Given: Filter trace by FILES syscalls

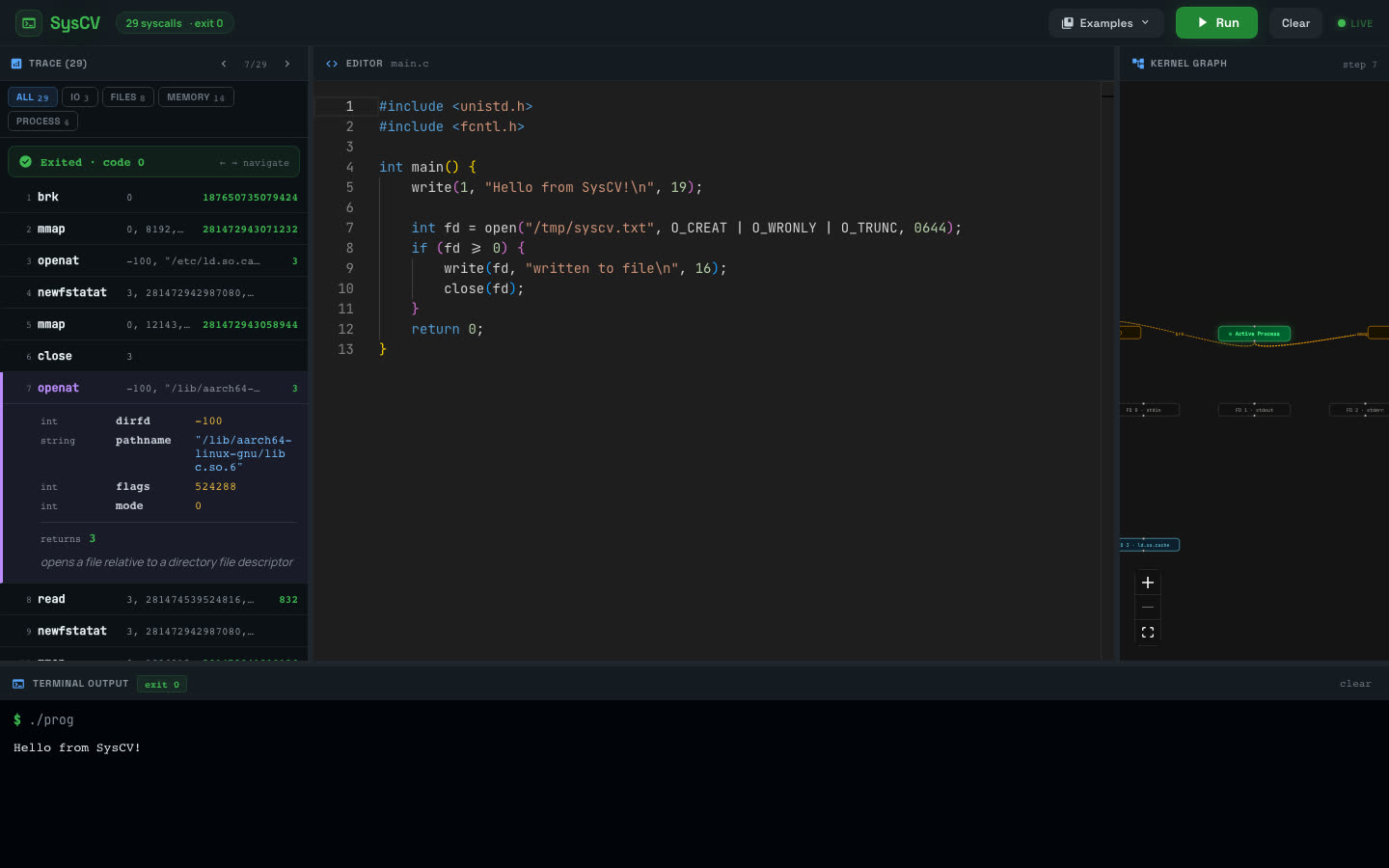Looking at the screenshot, I should [x=128, y=97].
